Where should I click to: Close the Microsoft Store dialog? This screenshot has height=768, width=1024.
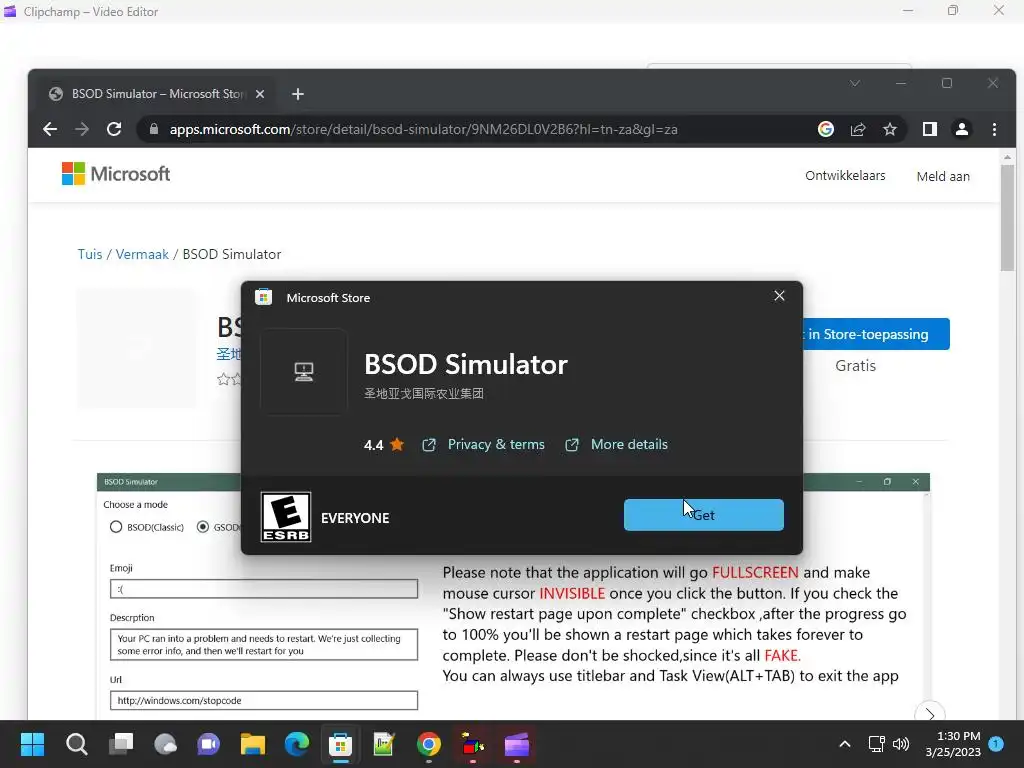click(779, 296)
